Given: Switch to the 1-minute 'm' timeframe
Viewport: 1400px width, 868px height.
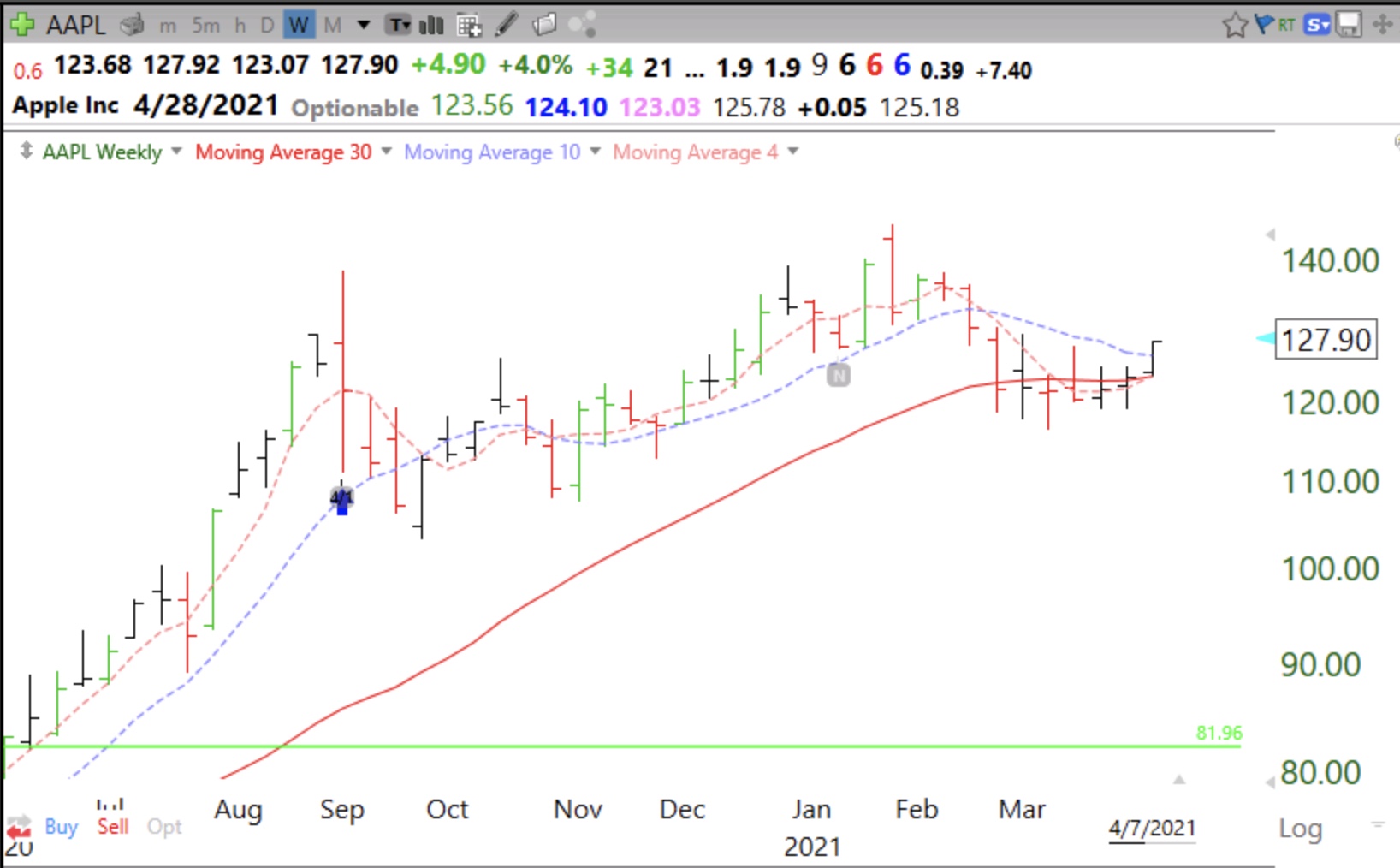Looking at the screenshot, I should point(168,26).
